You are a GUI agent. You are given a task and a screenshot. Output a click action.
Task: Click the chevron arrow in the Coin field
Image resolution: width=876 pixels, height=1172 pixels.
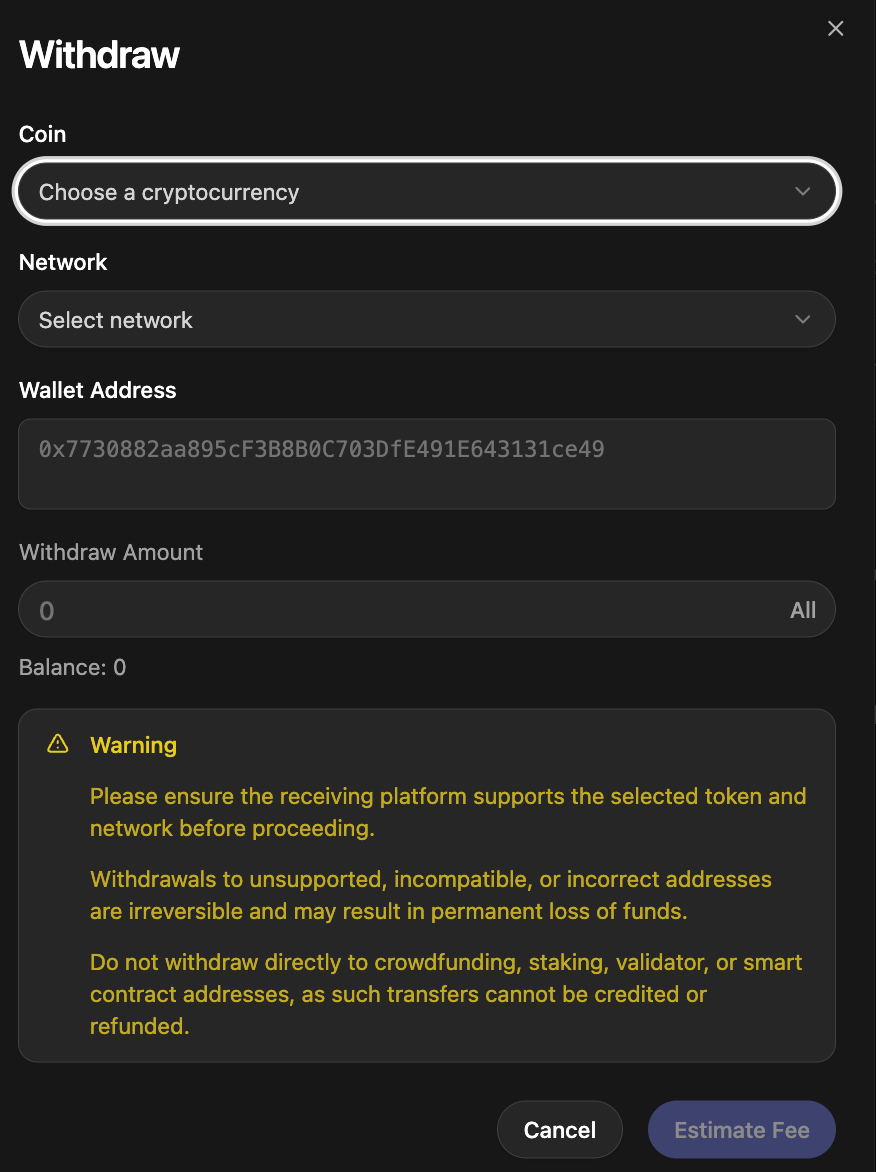click(x=802, y=192)
